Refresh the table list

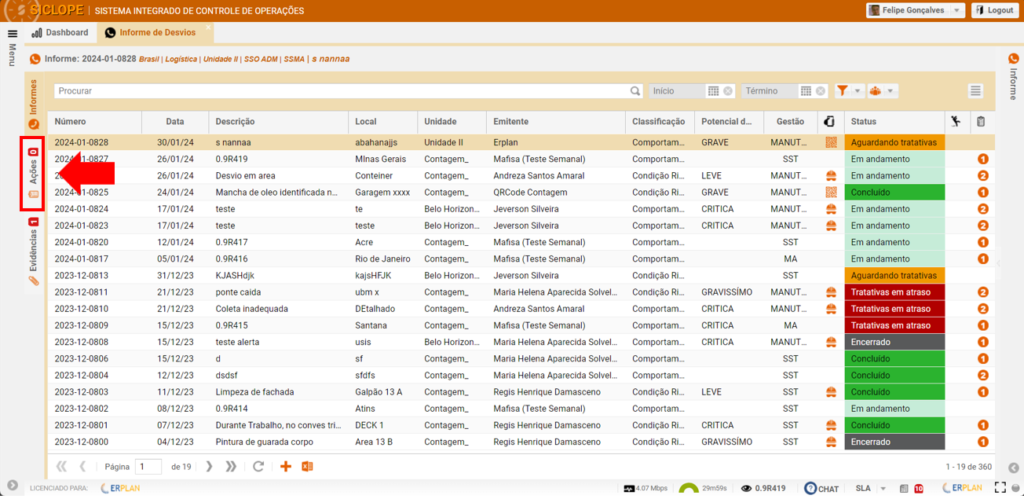pos(258,466)
